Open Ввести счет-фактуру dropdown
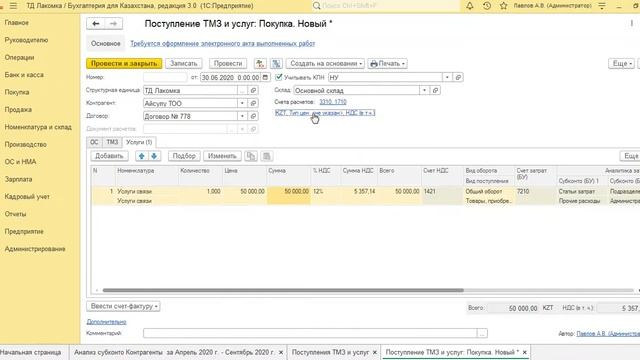 point(123,306)
